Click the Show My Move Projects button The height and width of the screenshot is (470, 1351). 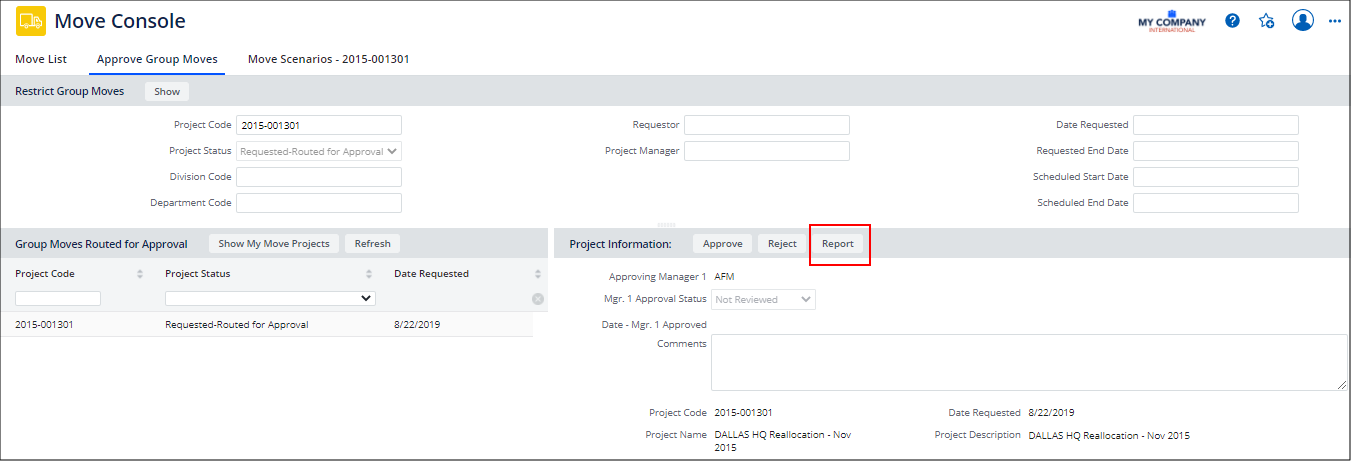click(274, 244)
